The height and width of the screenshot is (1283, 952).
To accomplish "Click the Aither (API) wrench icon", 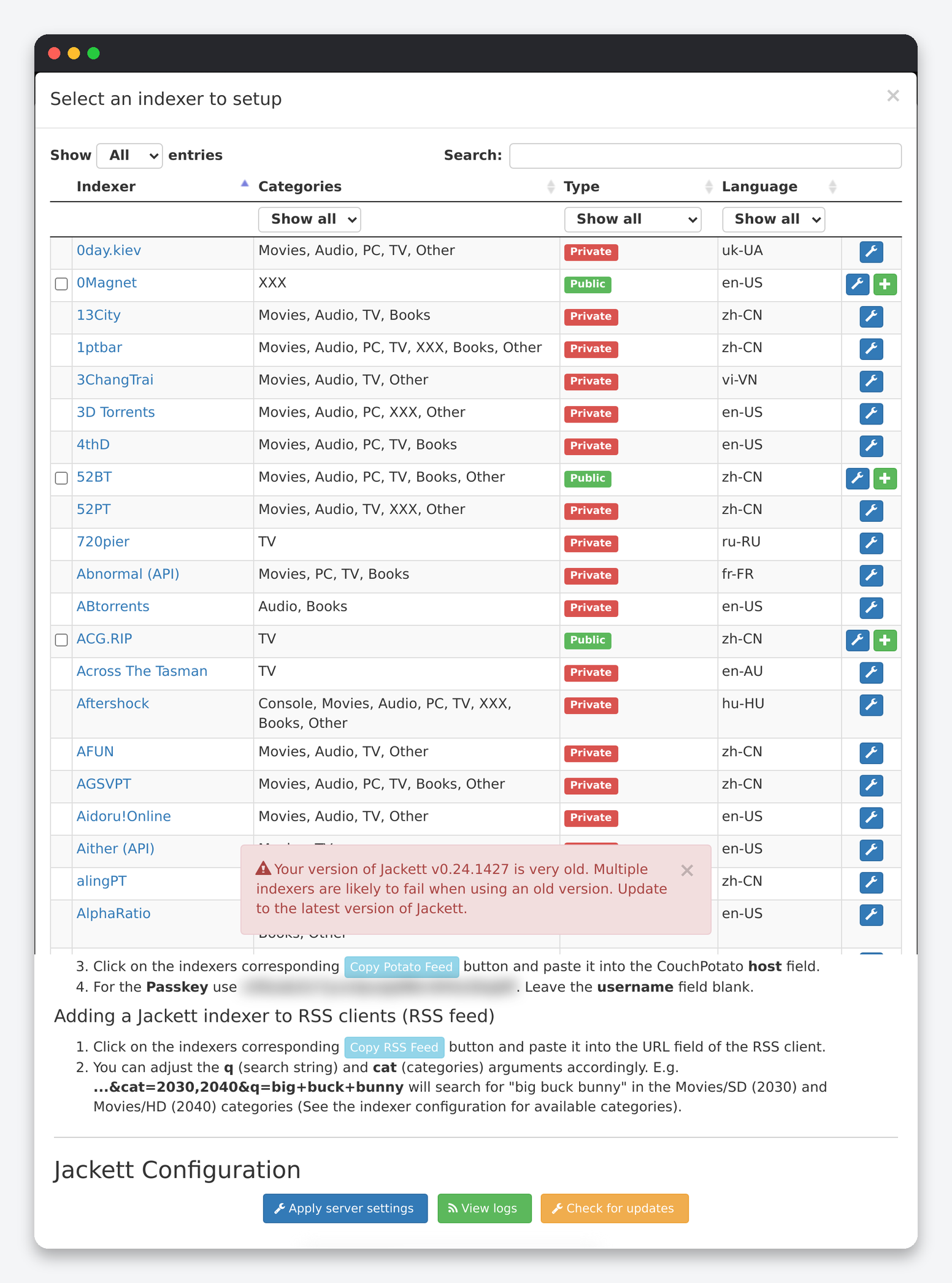I will click(871, 850).
